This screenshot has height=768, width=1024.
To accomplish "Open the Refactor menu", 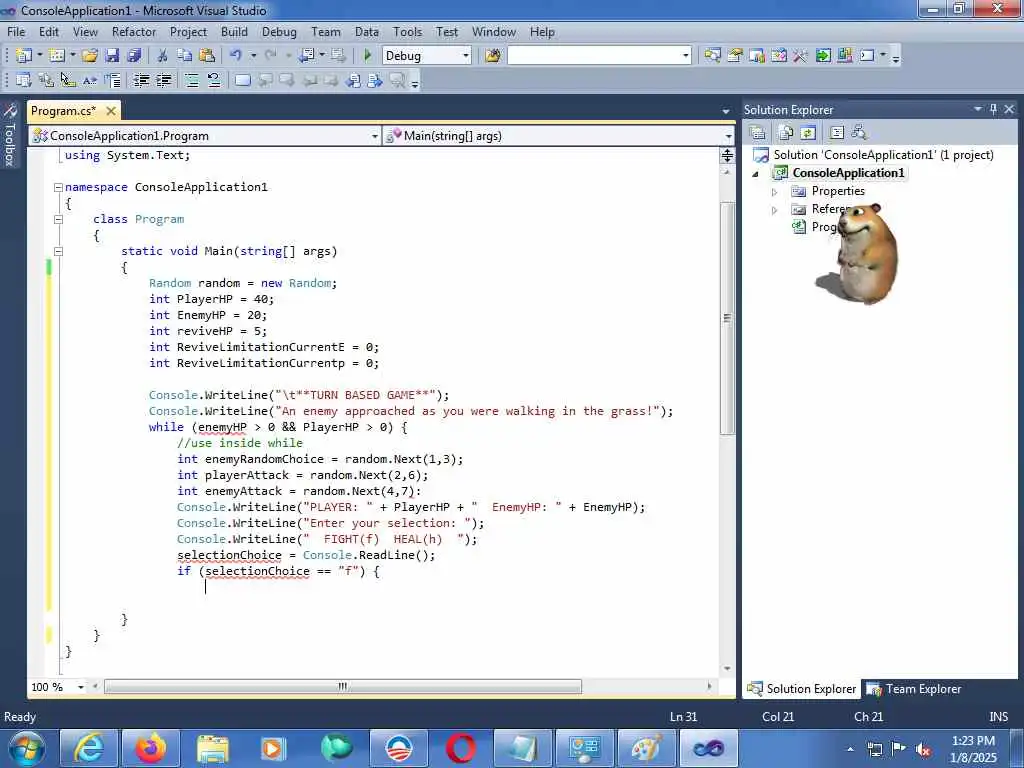I will [134, 32].
